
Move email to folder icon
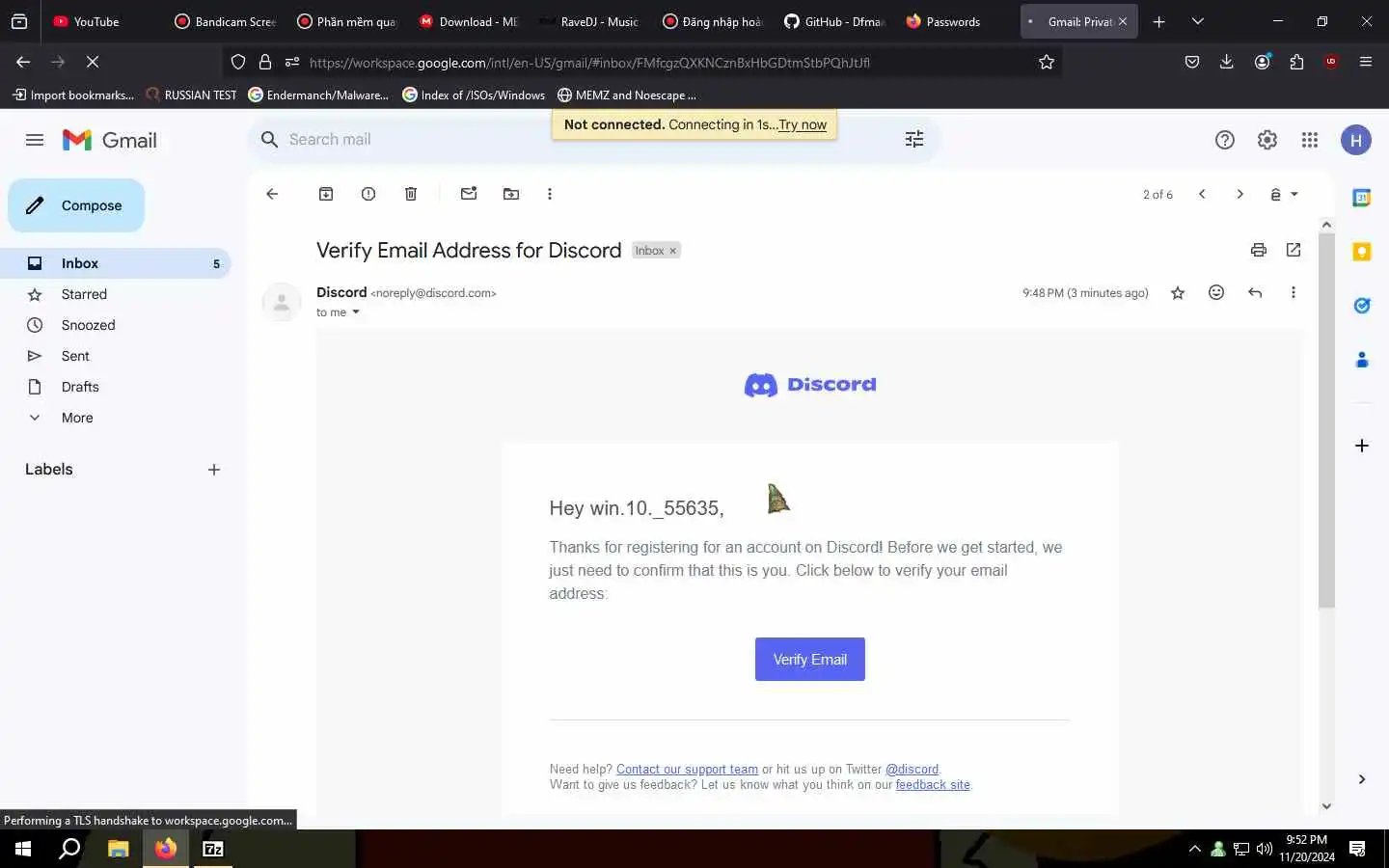point(511,194)
